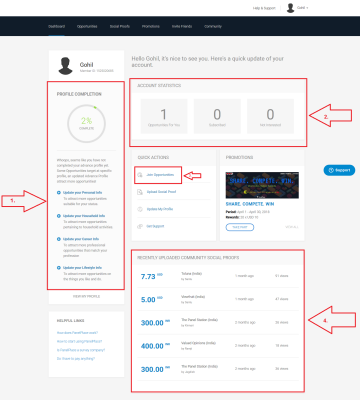The width and height of the screenshot is (360, 400).
Task: Click the Join Opportunities icon
Action: point(140,175)
